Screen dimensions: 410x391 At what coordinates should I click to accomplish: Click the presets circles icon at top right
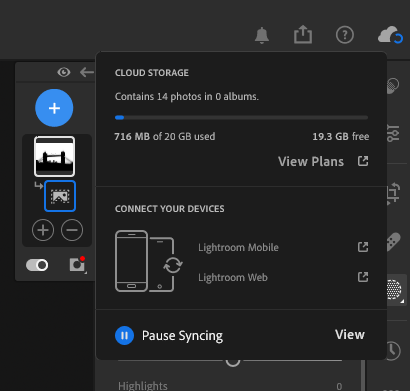point(393,86)
